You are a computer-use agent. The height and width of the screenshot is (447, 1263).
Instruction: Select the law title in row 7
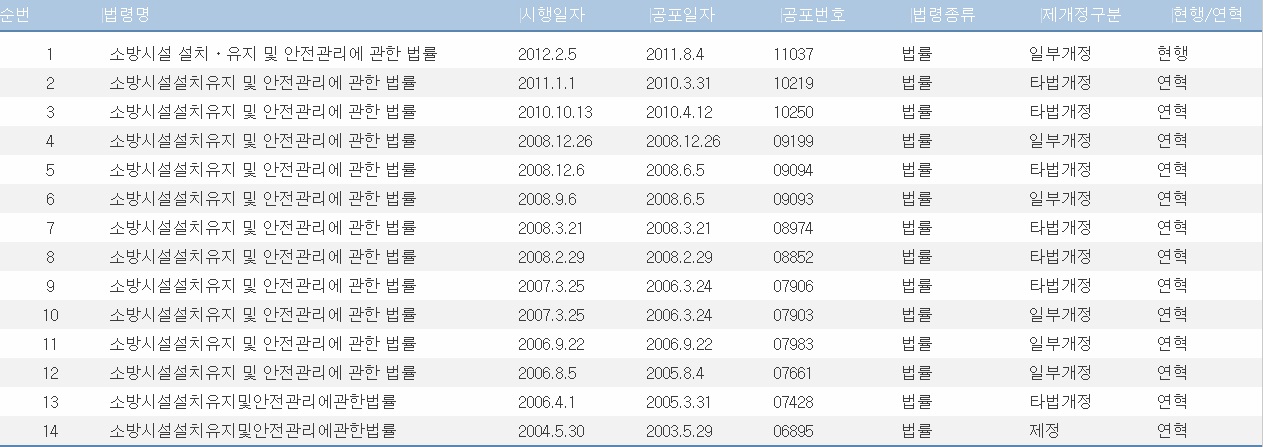click(x=262, y=228)
